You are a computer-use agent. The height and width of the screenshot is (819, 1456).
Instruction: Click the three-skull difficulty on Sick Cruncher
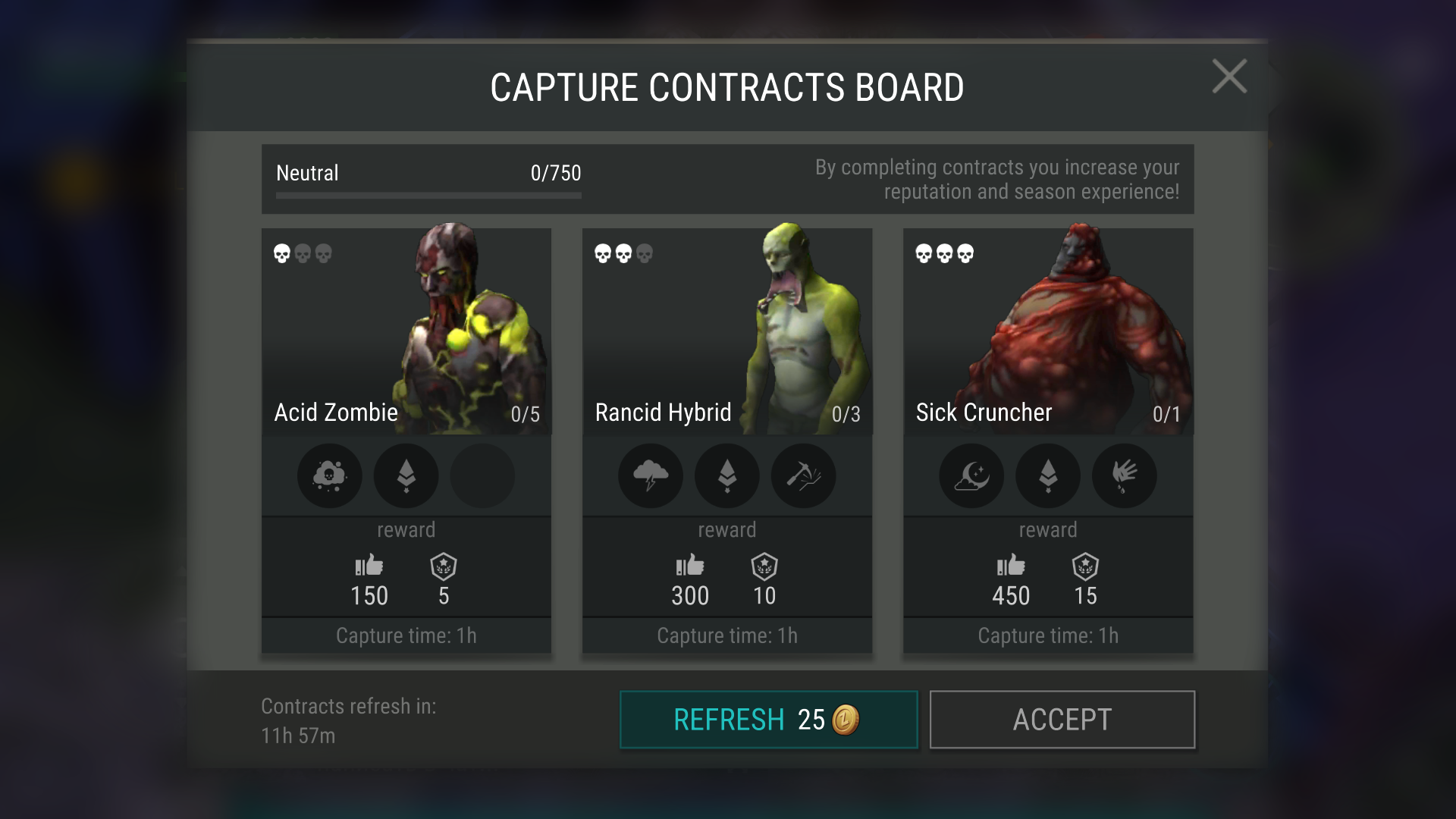coord(944,253)
